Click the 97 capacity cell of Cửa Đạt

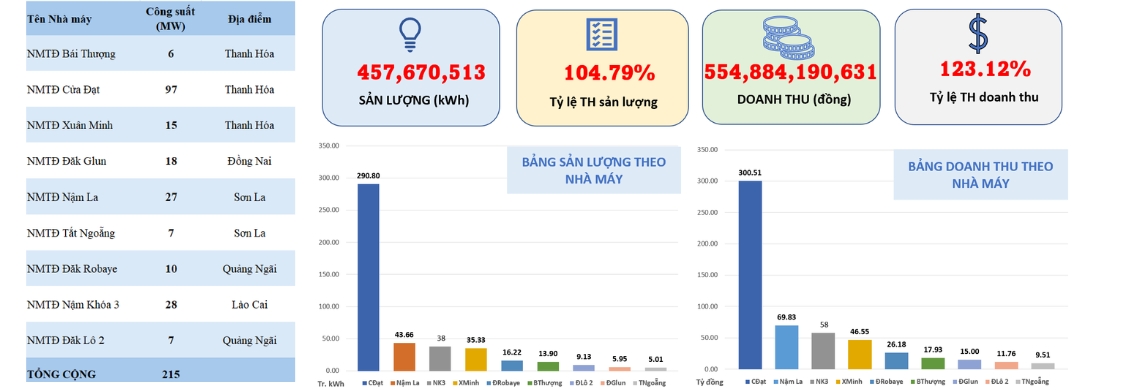coord(171,89)
